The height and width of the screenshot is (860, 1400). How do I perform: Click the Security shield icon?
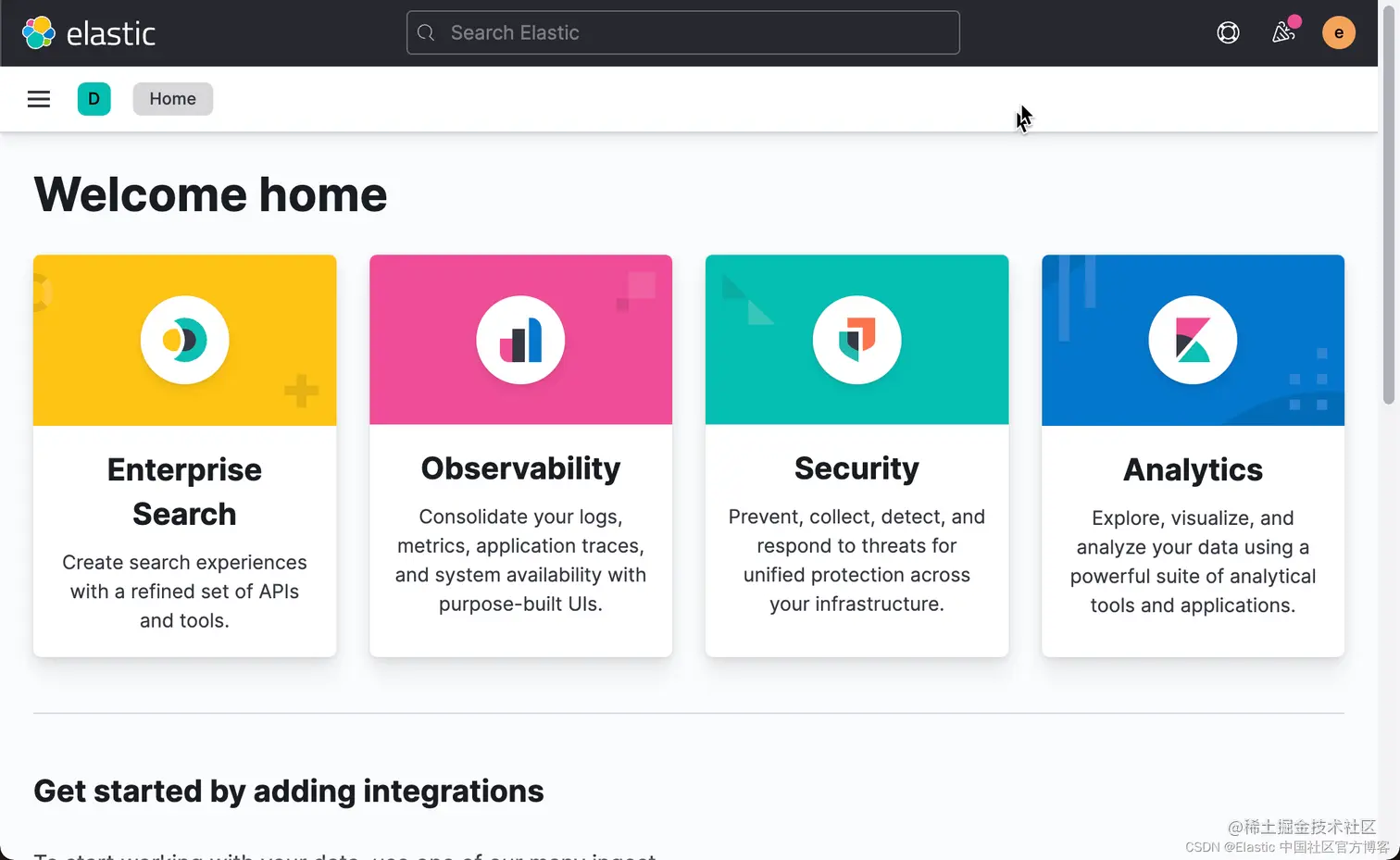(856, 340)
